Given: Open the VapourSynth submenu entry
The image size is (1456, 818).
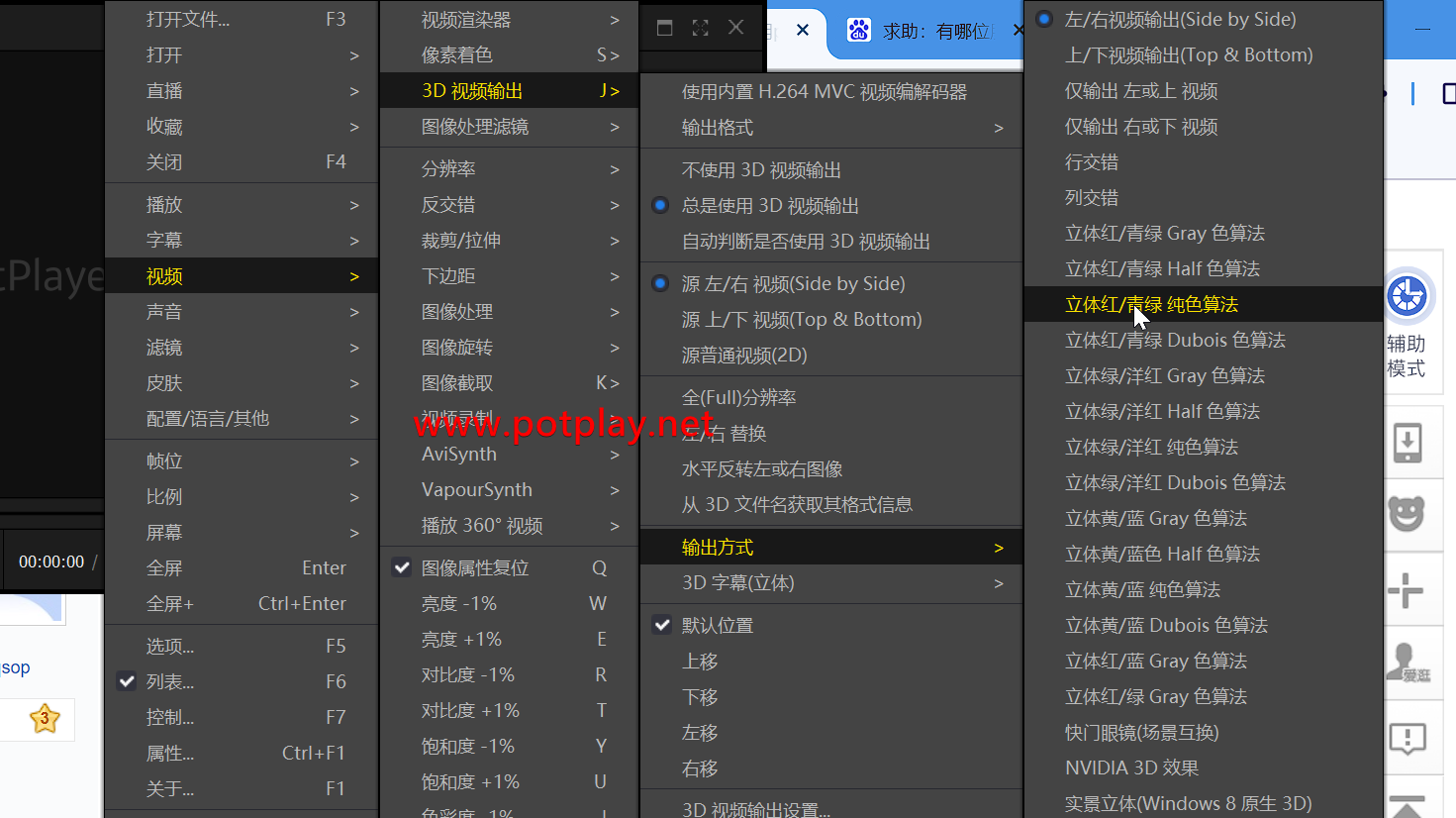Looking at the screenshot, I should point(509,490).
